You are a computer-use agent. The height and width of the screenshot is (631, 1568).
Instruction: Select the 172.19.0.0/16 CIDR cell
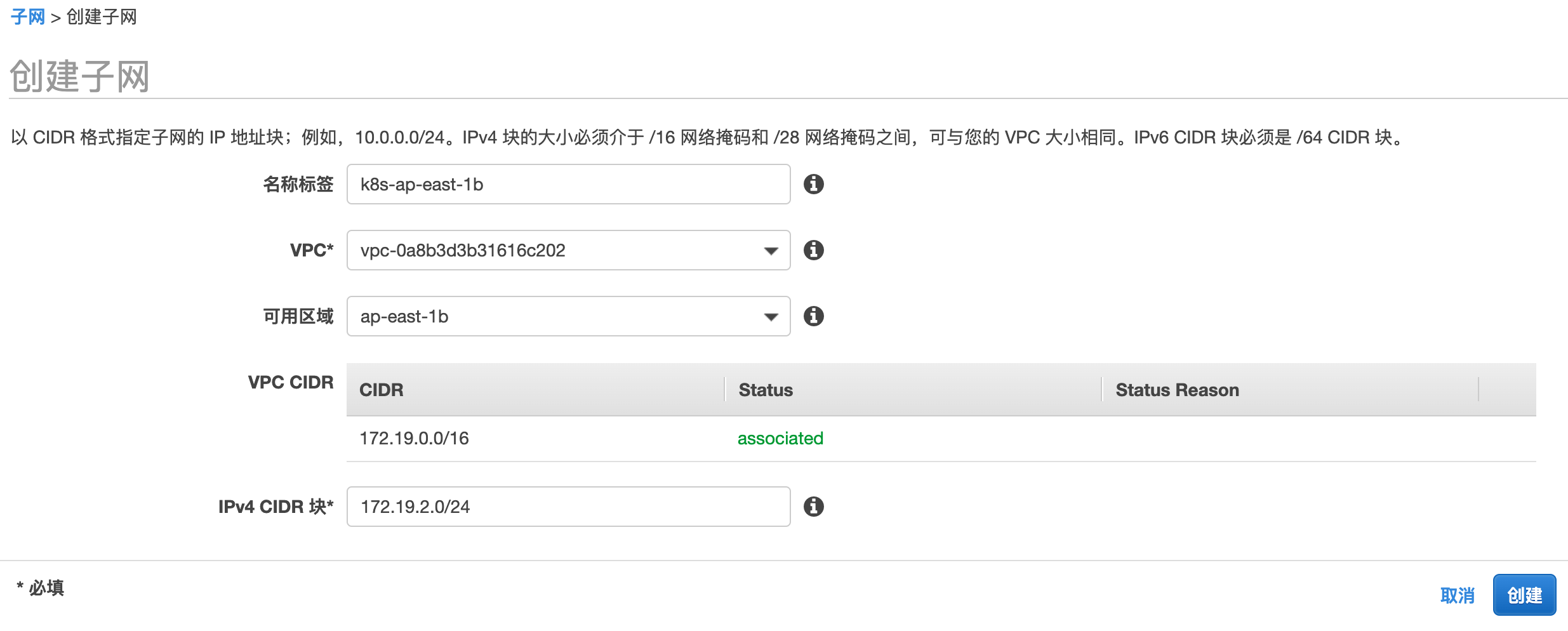414,438
